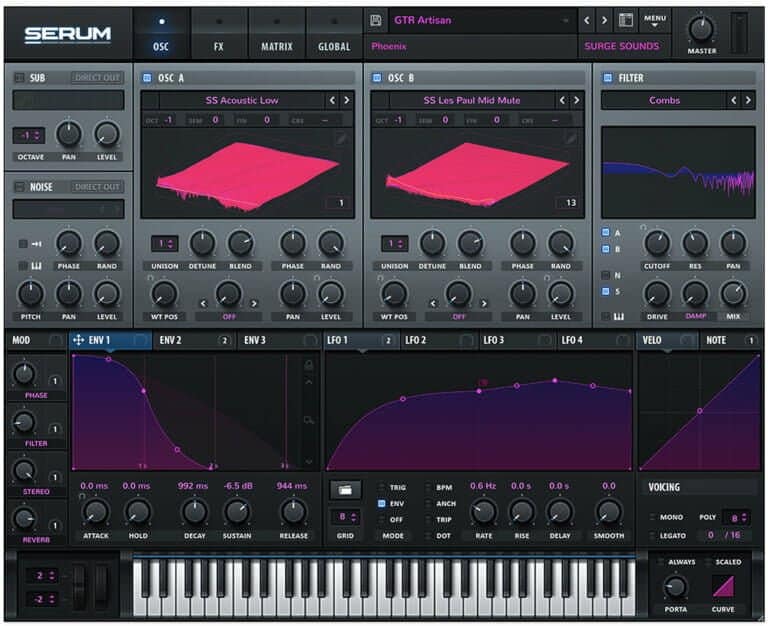Enable the SUB oscillator
768x626 pixels.
(x=19, y=77)
